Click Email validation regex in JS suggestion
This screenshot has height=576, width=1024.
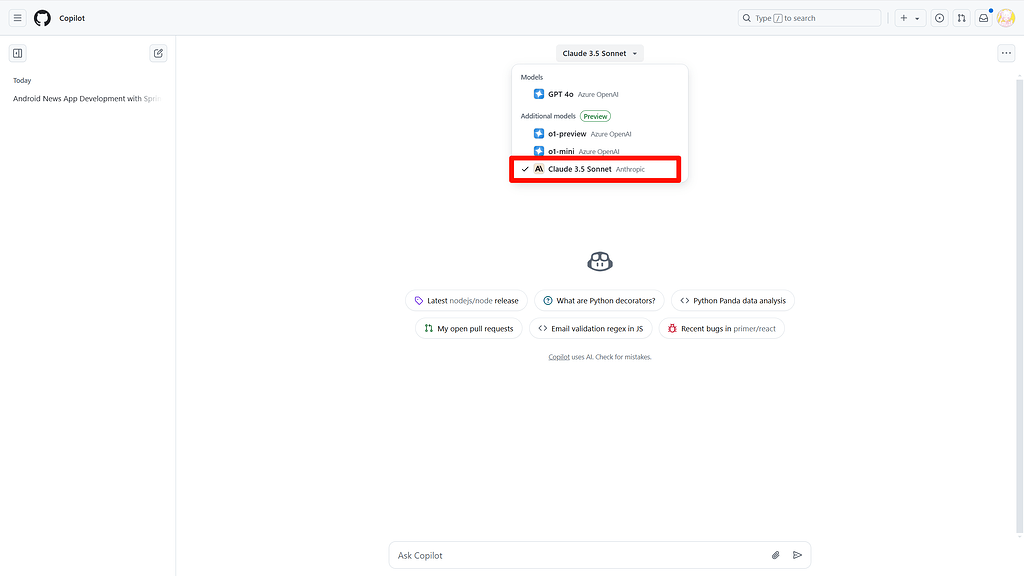[590, 328]
